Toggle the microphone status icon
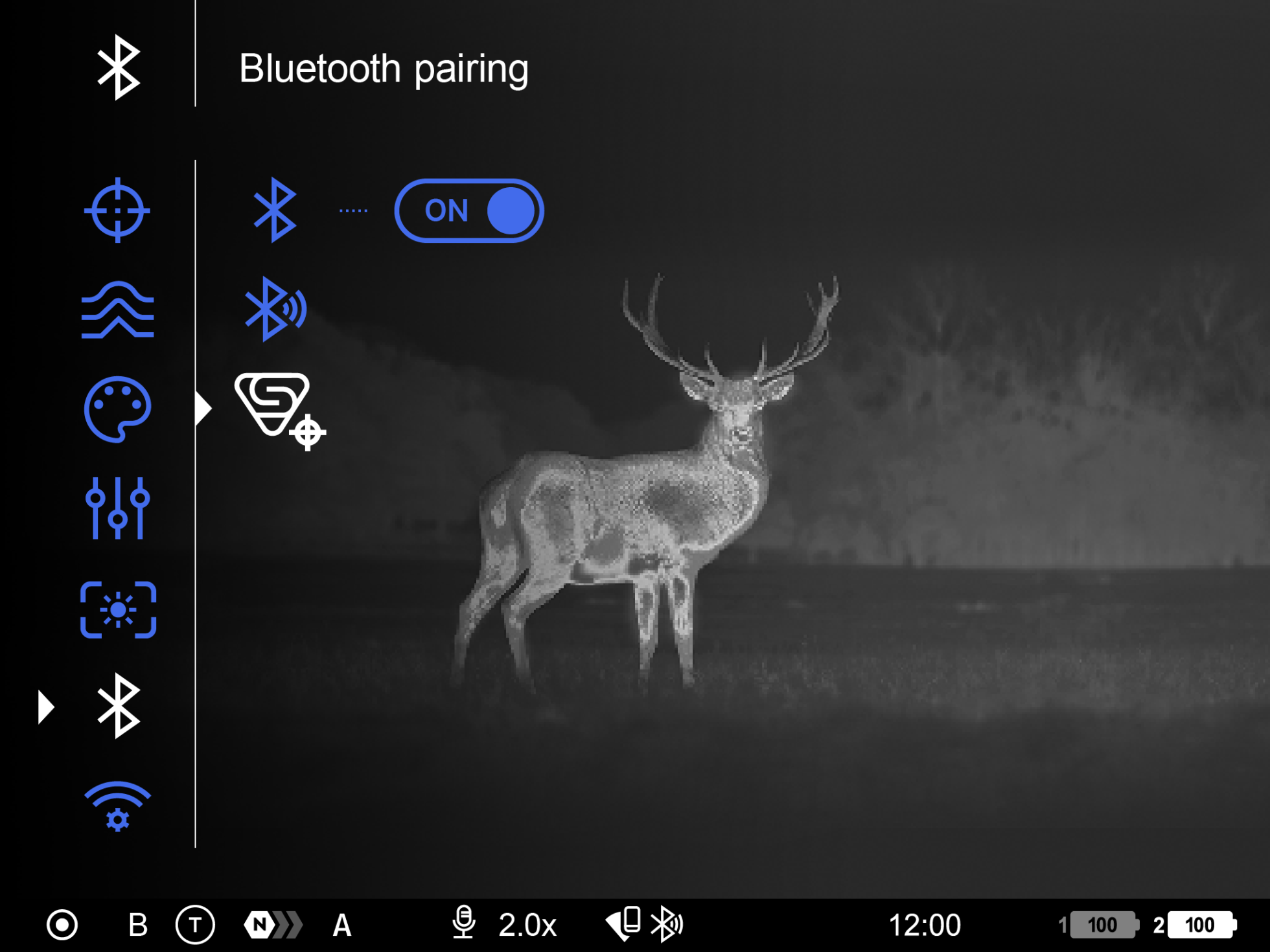The width and height of the screenshot is (1270, 952). [x=463, y=923]
